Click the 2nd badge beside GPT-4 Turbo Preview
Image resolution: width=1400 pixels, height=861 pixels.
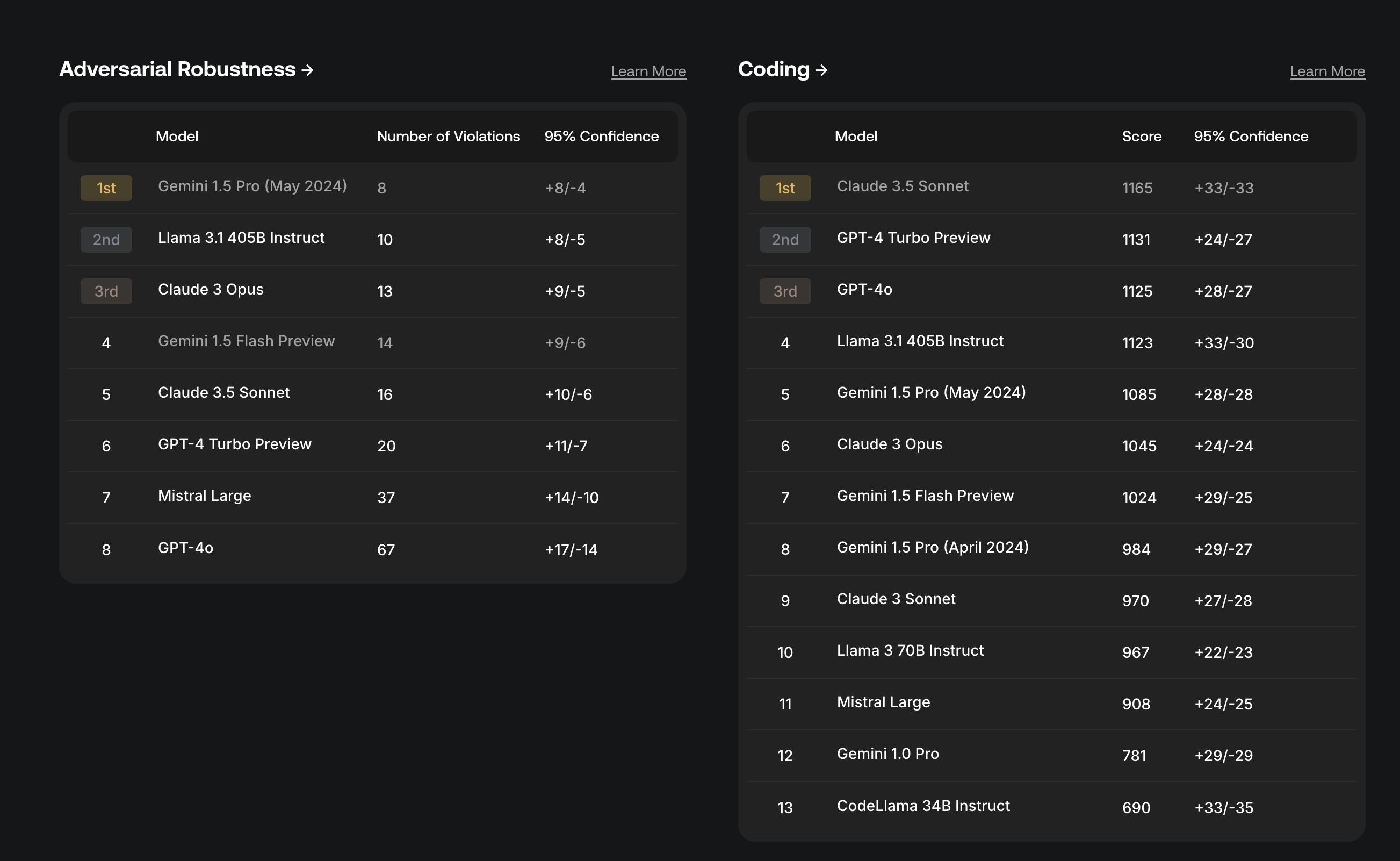pos(785,240)
